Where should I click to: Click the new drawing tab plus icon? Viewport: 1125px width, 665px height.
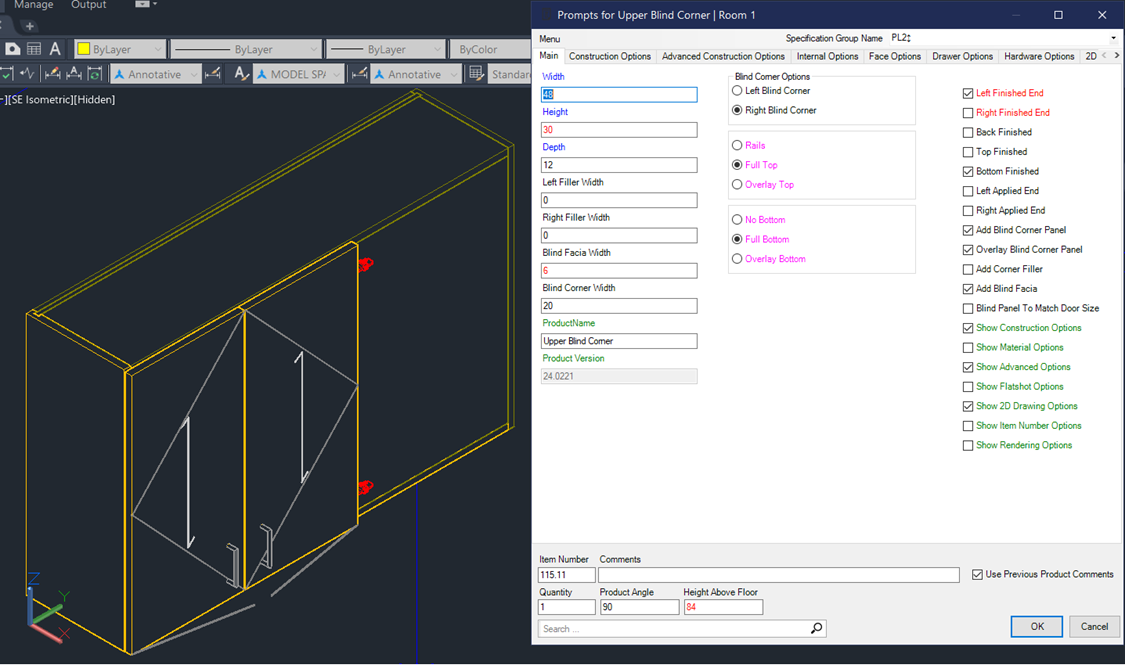coord(30,26)
